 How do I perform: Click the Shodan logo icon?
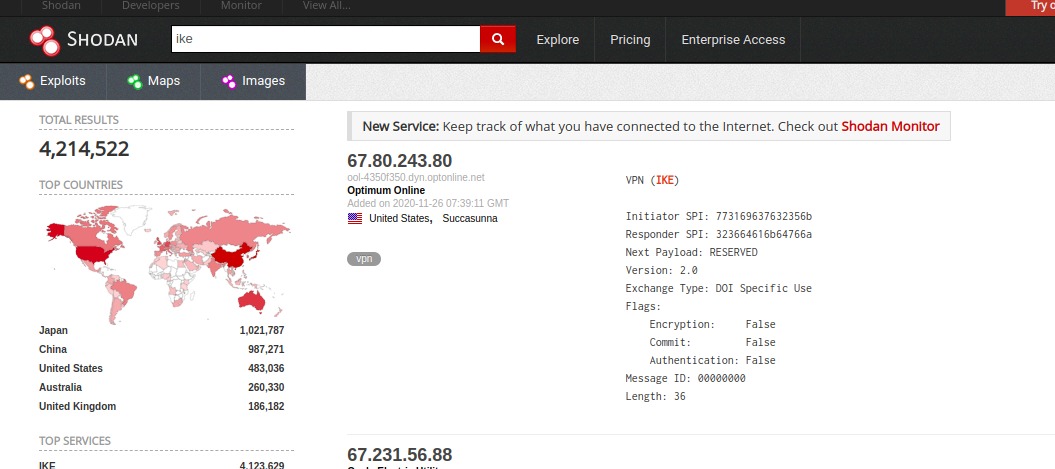coord(44,40)
